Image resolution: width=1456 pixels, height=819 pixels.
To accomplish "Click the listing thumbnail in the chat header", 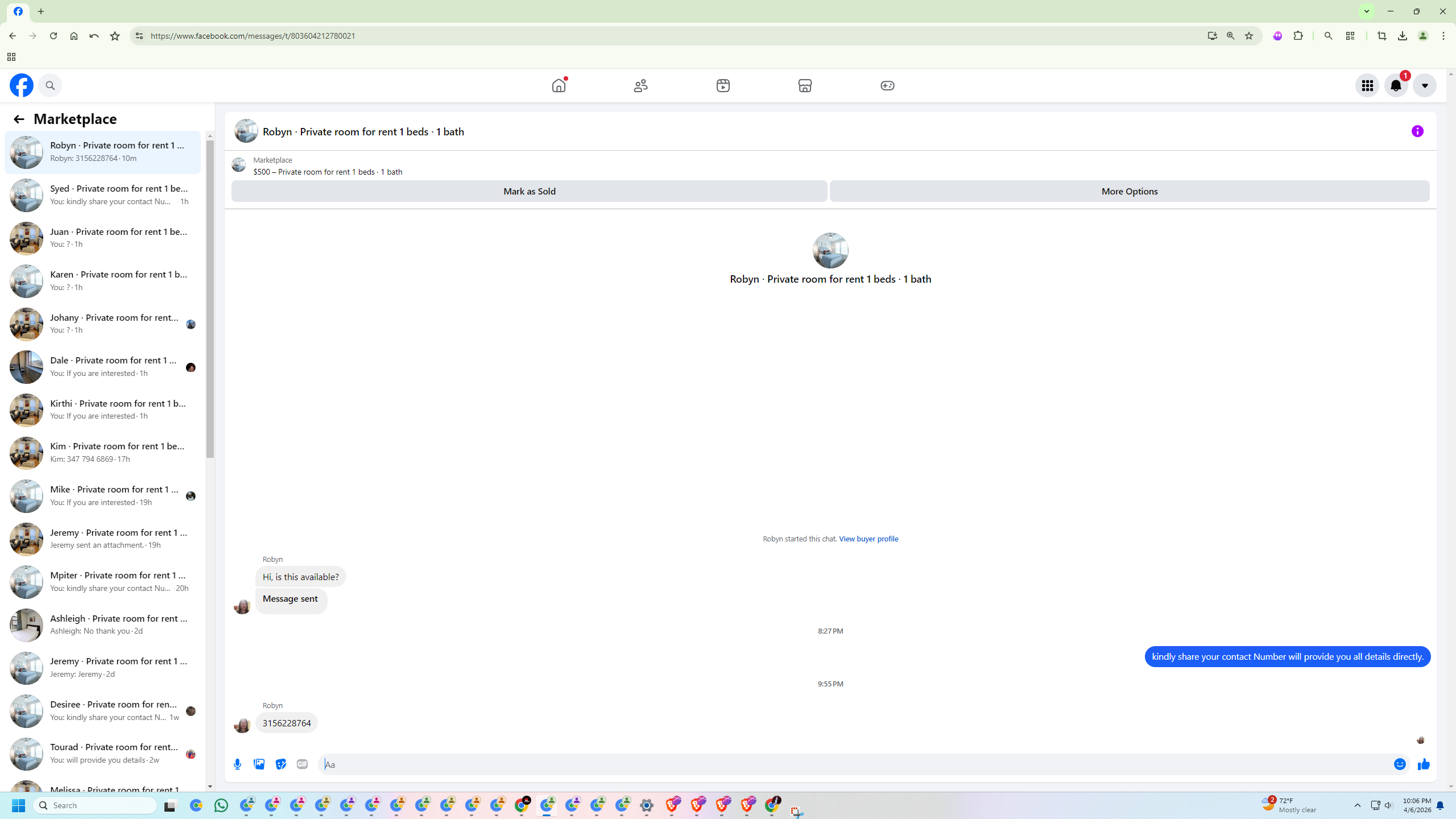I will pos(246,131).
